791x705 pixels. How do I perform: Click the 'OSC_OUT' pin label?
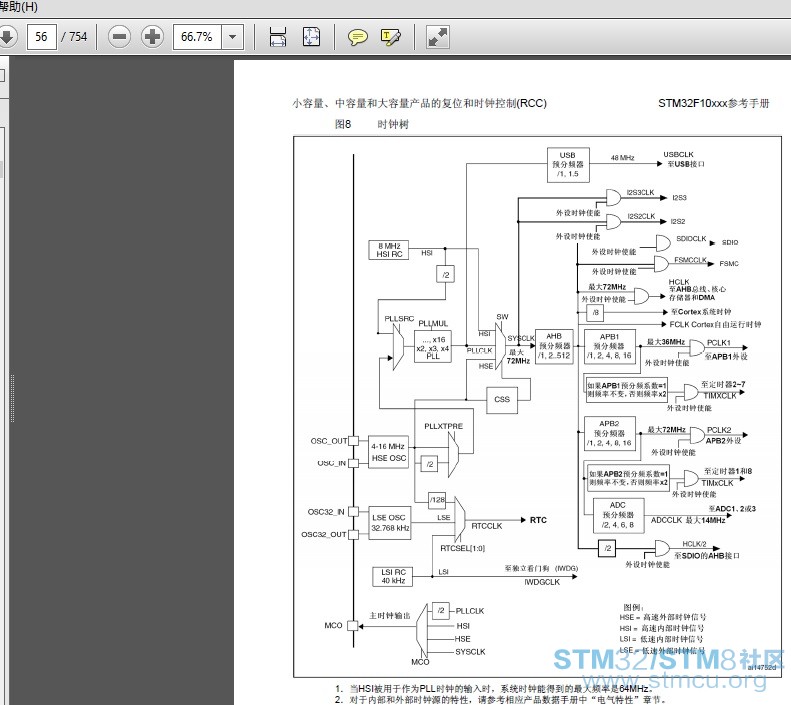[x=329, y=441]
